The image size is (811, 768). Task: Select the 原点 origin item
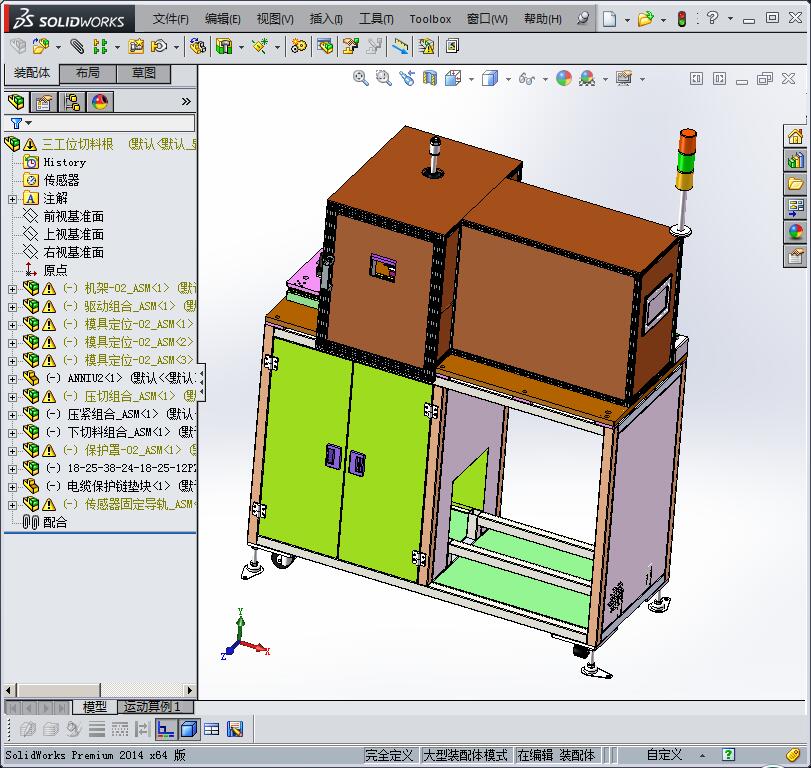55,270
